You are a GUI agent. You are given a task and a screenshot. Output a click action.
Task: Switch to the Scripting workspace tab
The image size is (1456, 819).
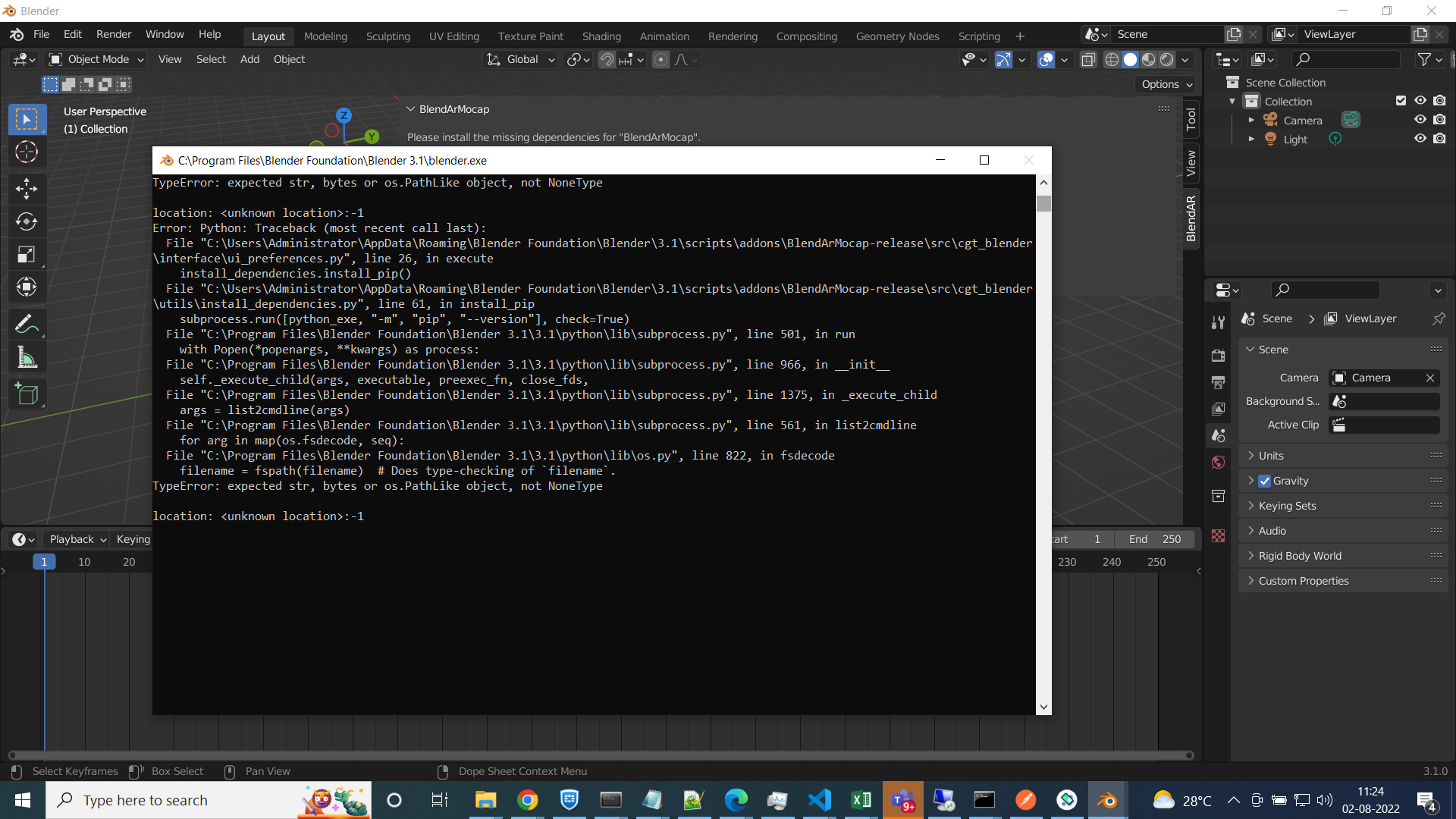click(978, 36)
